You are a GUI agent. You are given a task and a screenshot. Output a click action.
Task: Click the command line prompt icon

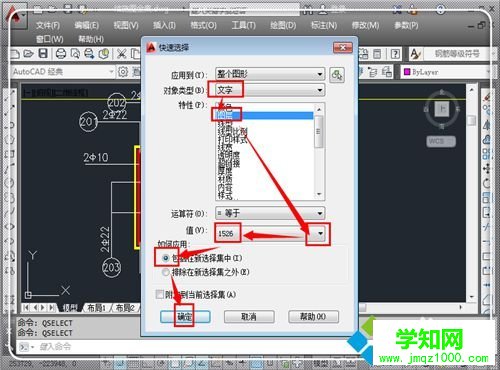click(24, 347)
